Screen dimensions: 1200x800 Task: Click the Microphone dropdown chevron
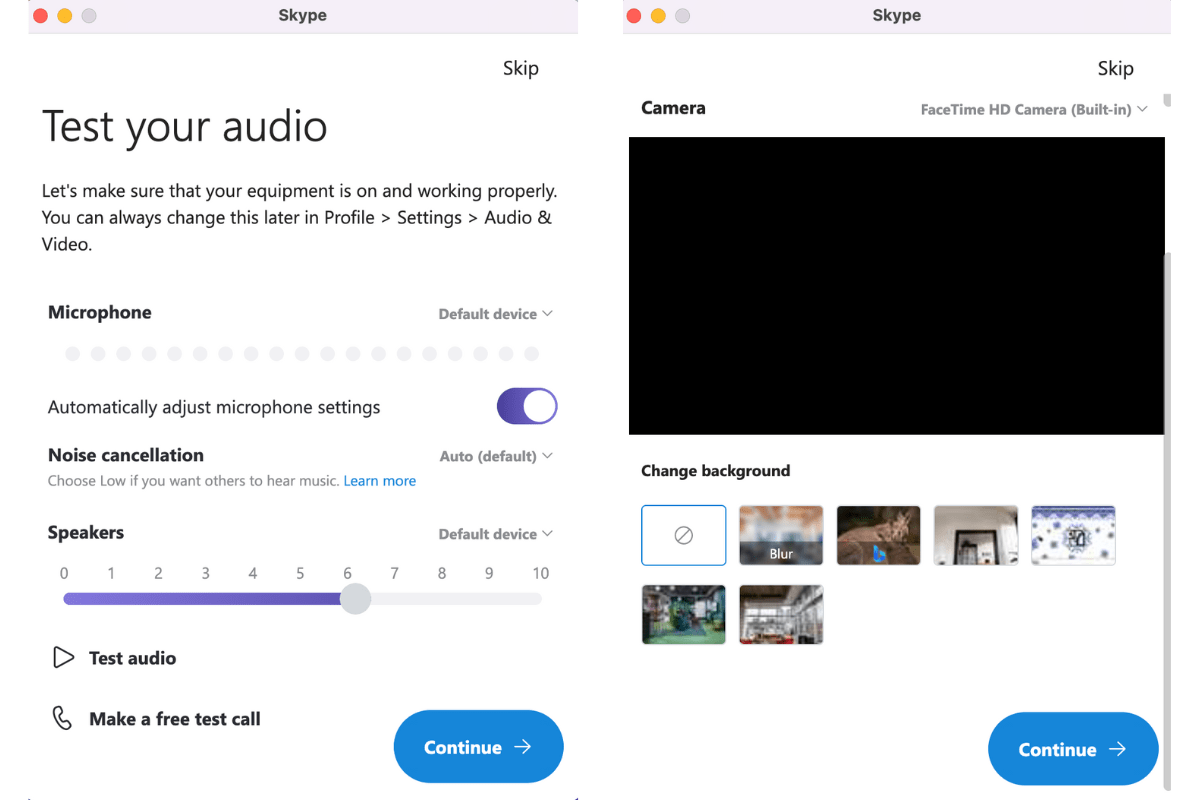tap(548, 313)
